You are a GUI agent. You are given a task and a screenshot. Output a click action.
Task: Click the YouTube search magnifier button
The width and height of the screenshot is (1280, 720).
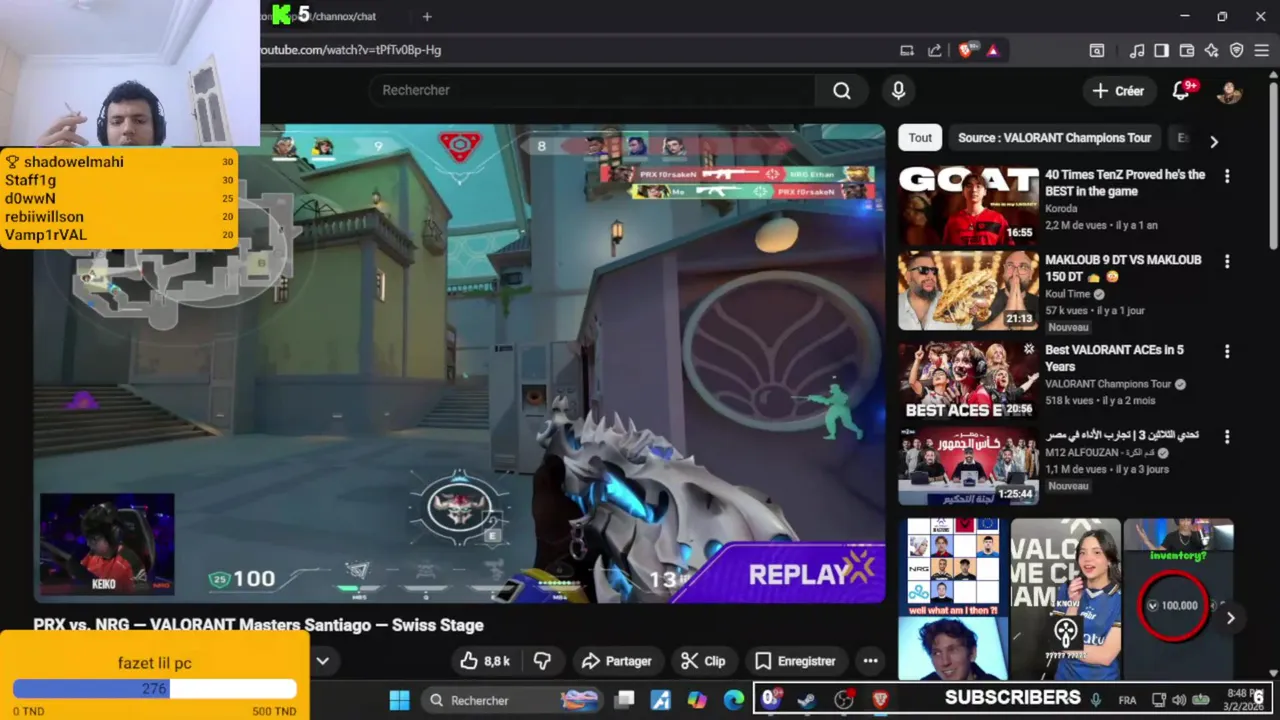tap(842, 90)
